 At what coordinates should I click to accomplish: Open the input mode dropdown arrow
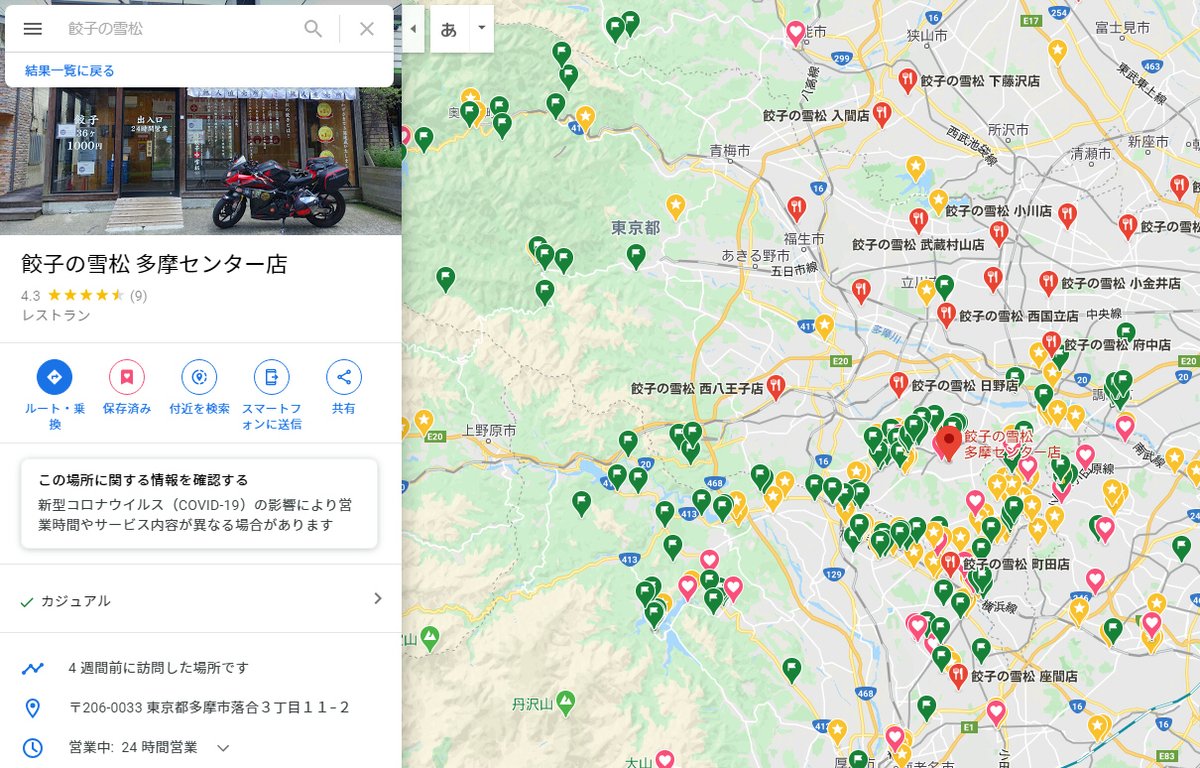pos(481,28)
